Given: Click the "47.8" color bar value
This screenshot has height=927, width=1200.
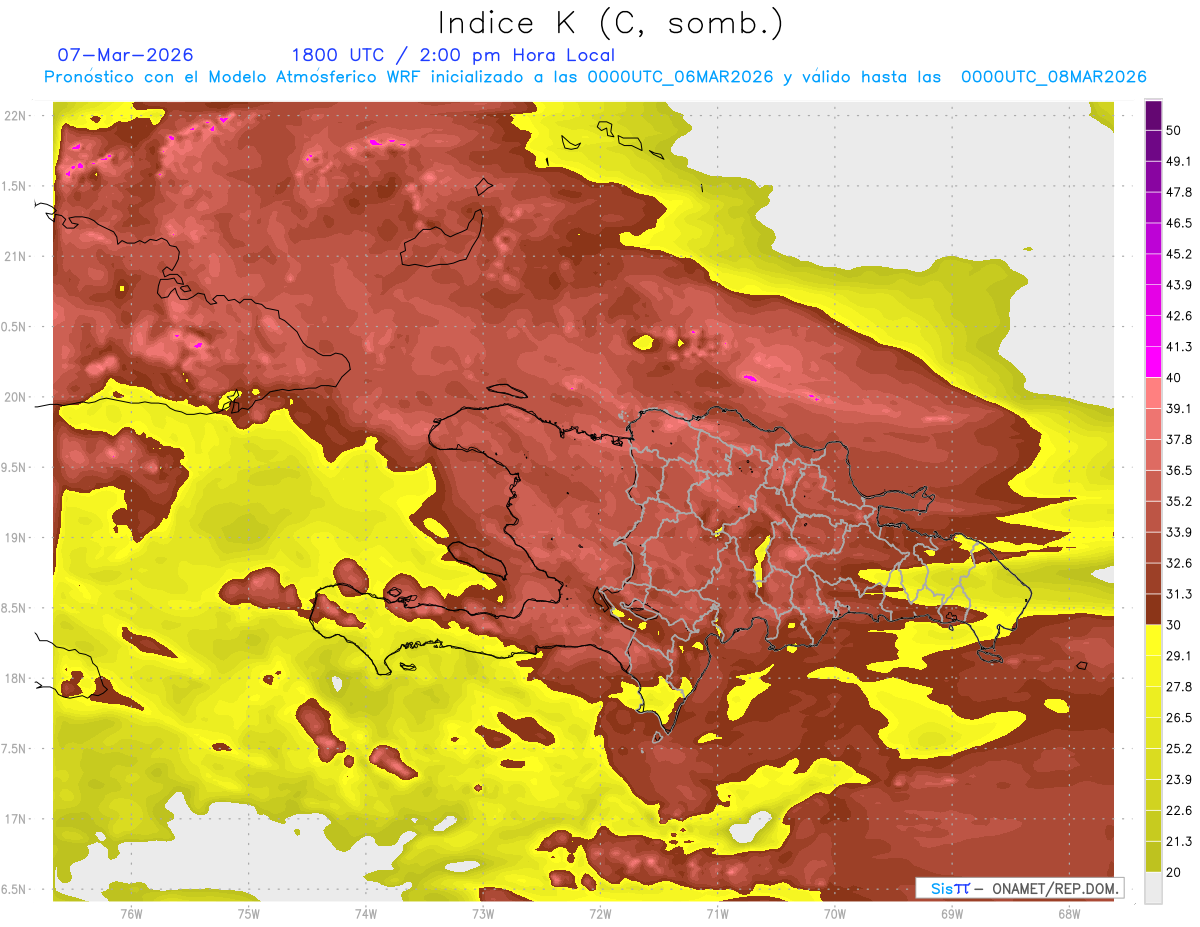Looking at the screenshot, I should (x=1178, y=192).
